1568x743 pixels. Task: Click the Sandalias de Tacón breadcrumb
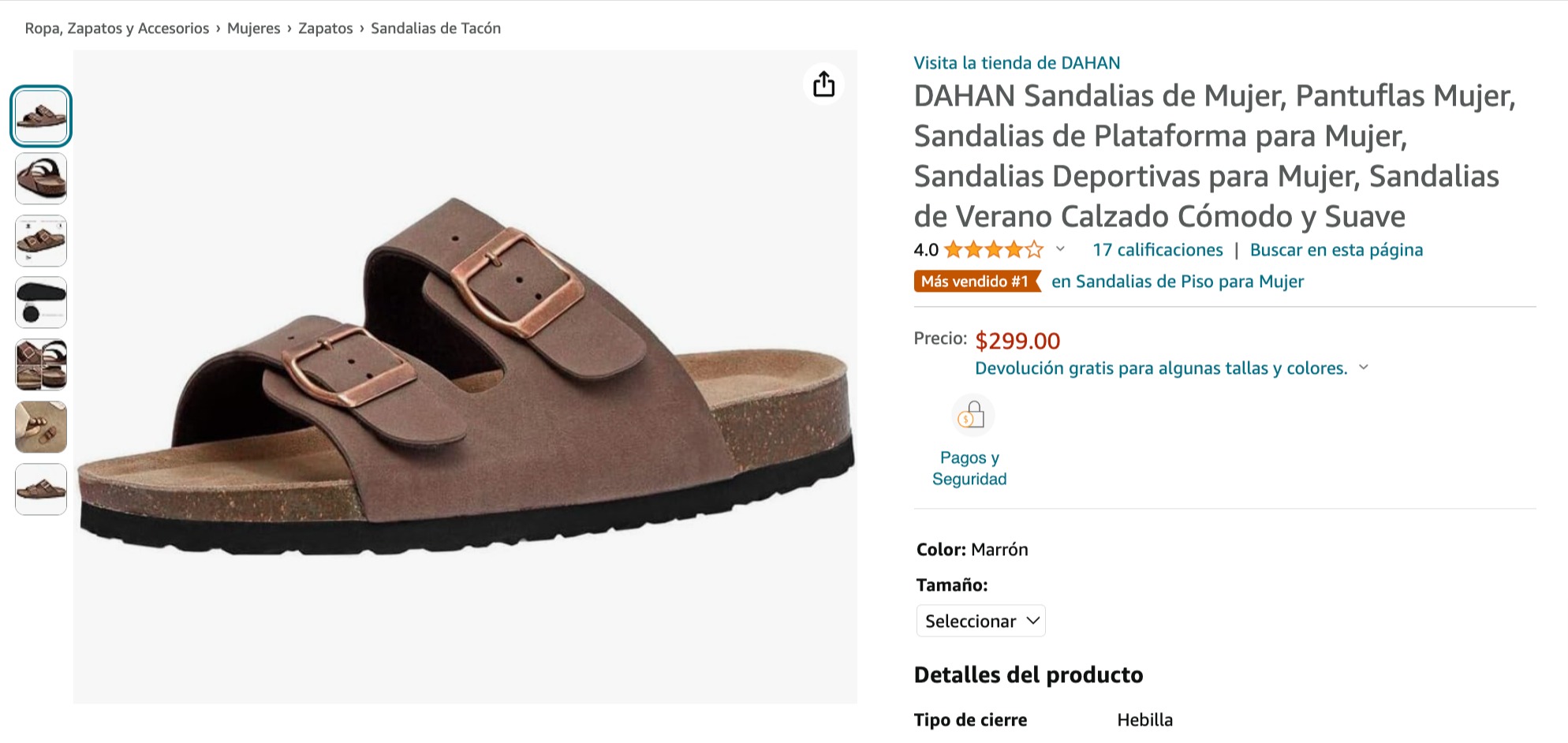point(435,28)
